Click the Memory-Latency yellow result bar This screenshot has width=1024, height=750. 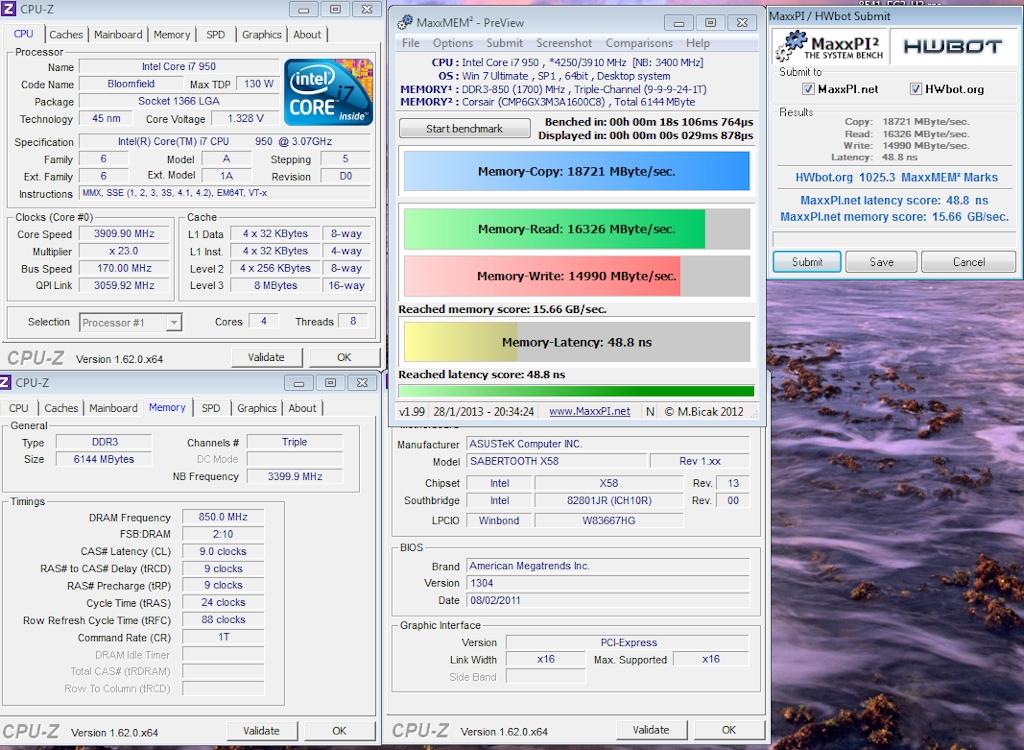coord(577,342)
